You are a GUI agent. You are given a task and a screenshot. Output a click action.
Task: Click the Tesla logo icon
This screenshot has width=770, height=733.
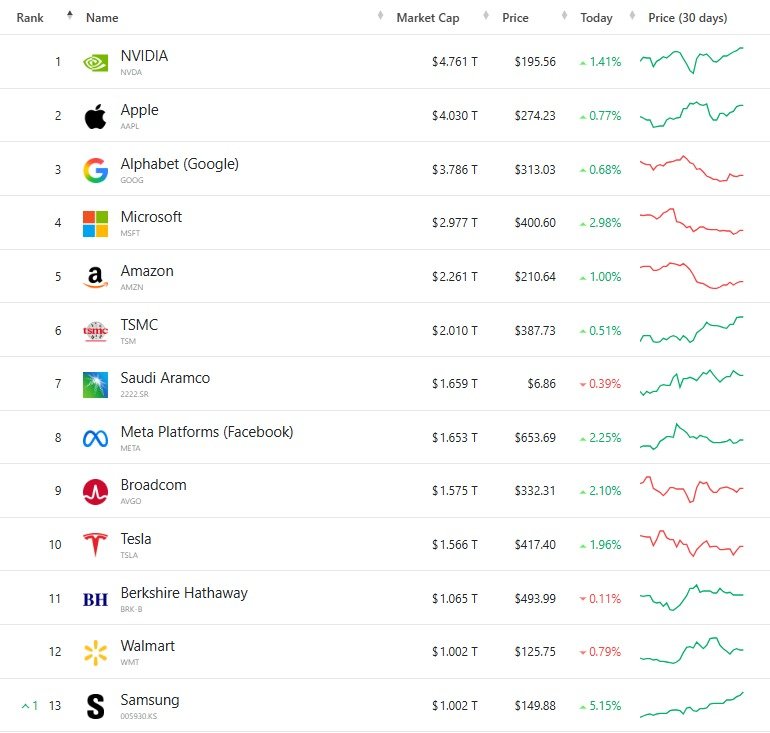(95, 545)
